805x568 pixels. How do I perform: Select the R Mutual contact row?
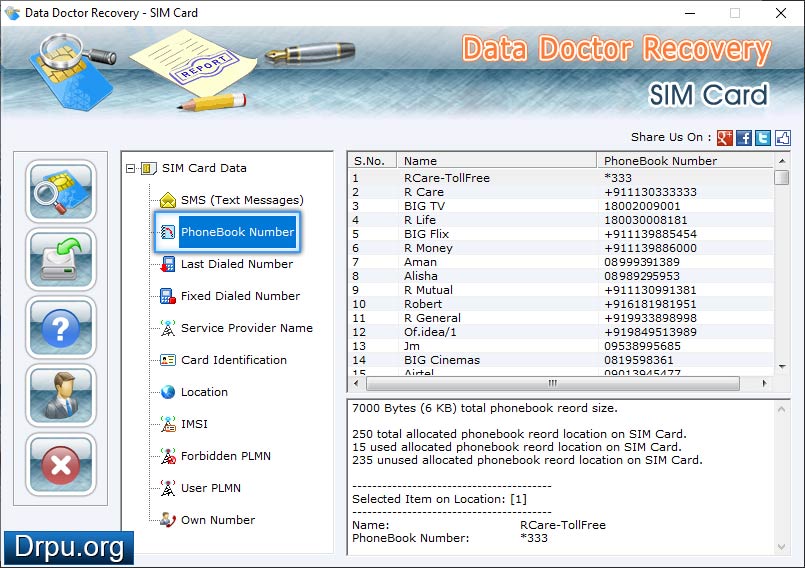pos(561,290)
